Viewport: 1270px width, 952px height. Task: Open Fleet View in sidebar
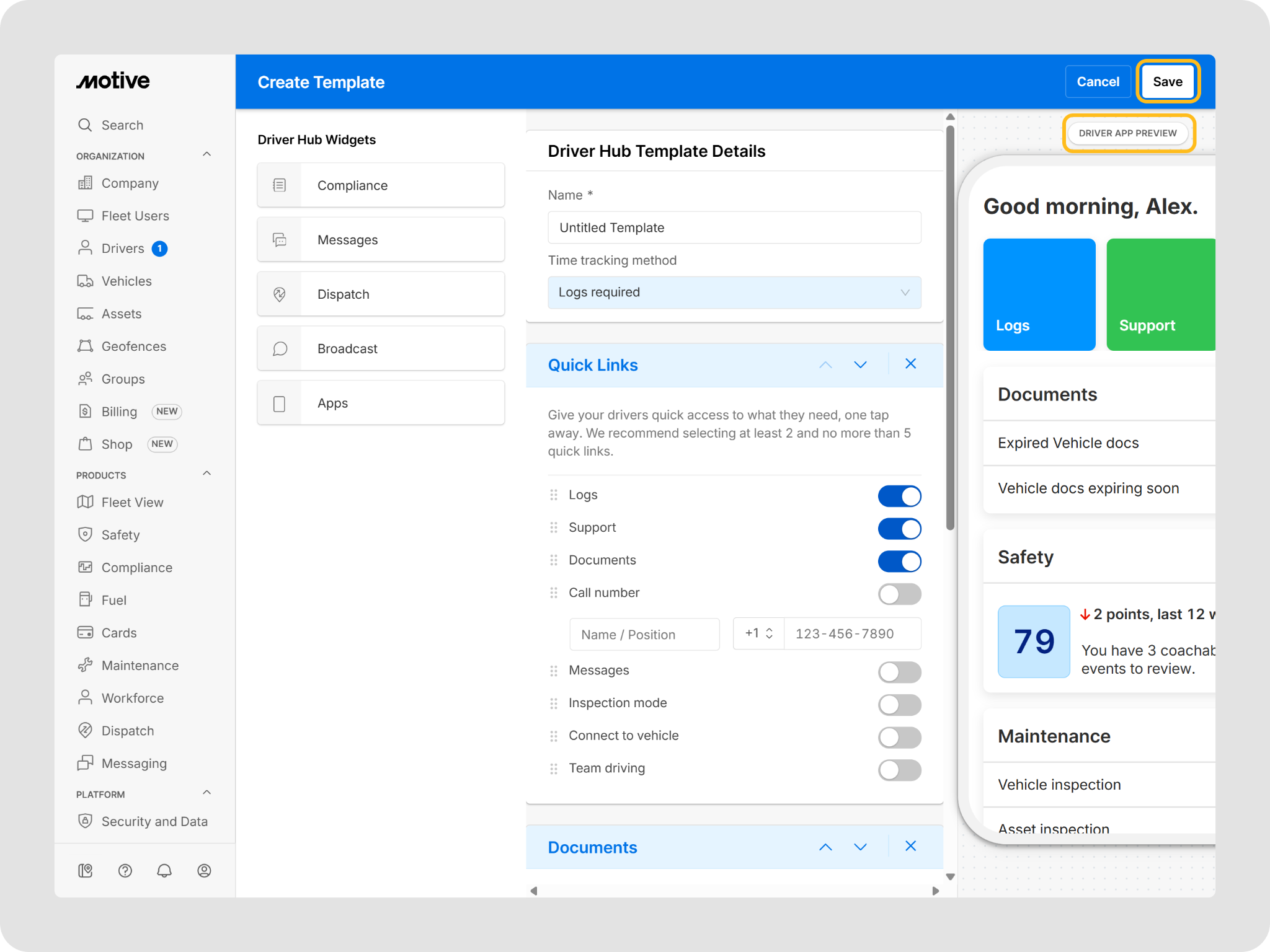(132, 502)
